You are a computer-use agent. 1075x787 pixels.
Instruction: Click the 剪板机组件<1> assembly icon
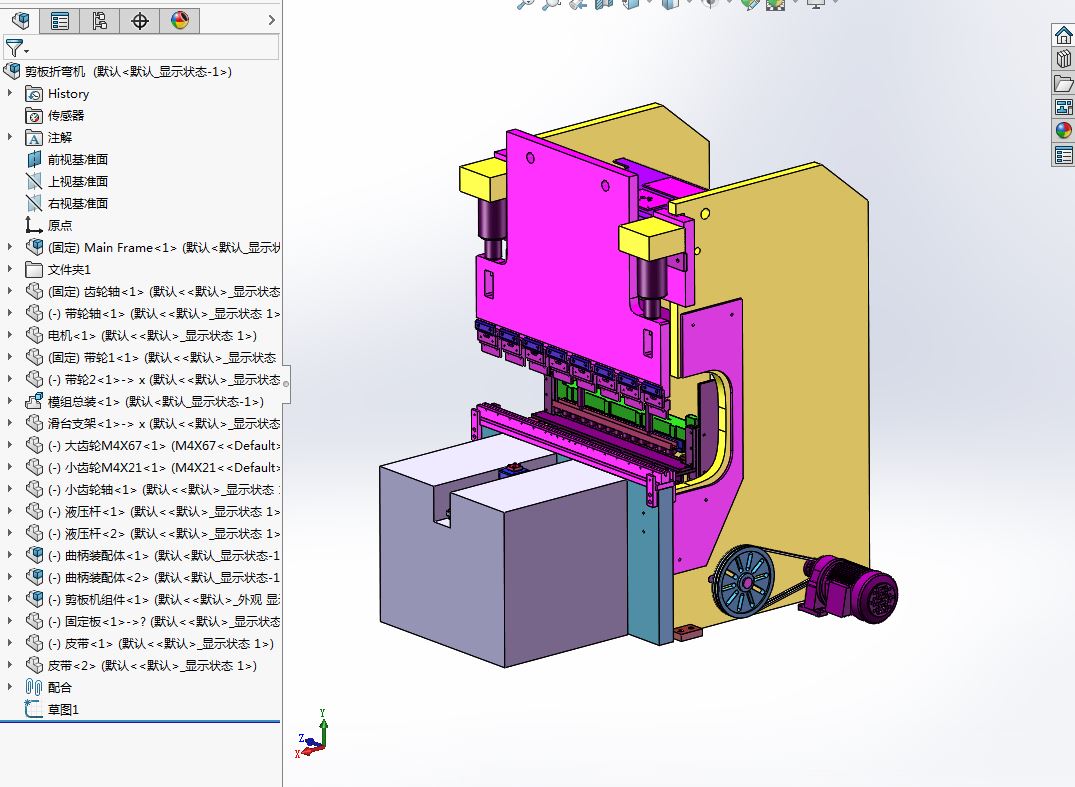(x=34, y=599)
